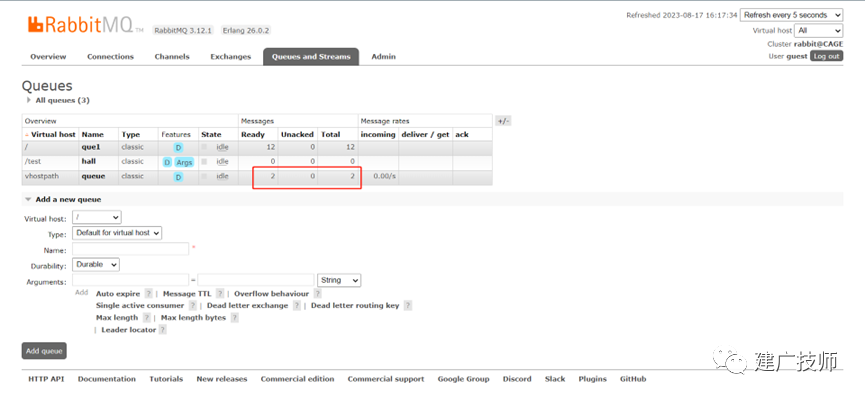The width and height of the screenshot is (865, 399).
Task: Switch to the Exchanges tab
Action: pyautogui.click(x=231, y=56)
